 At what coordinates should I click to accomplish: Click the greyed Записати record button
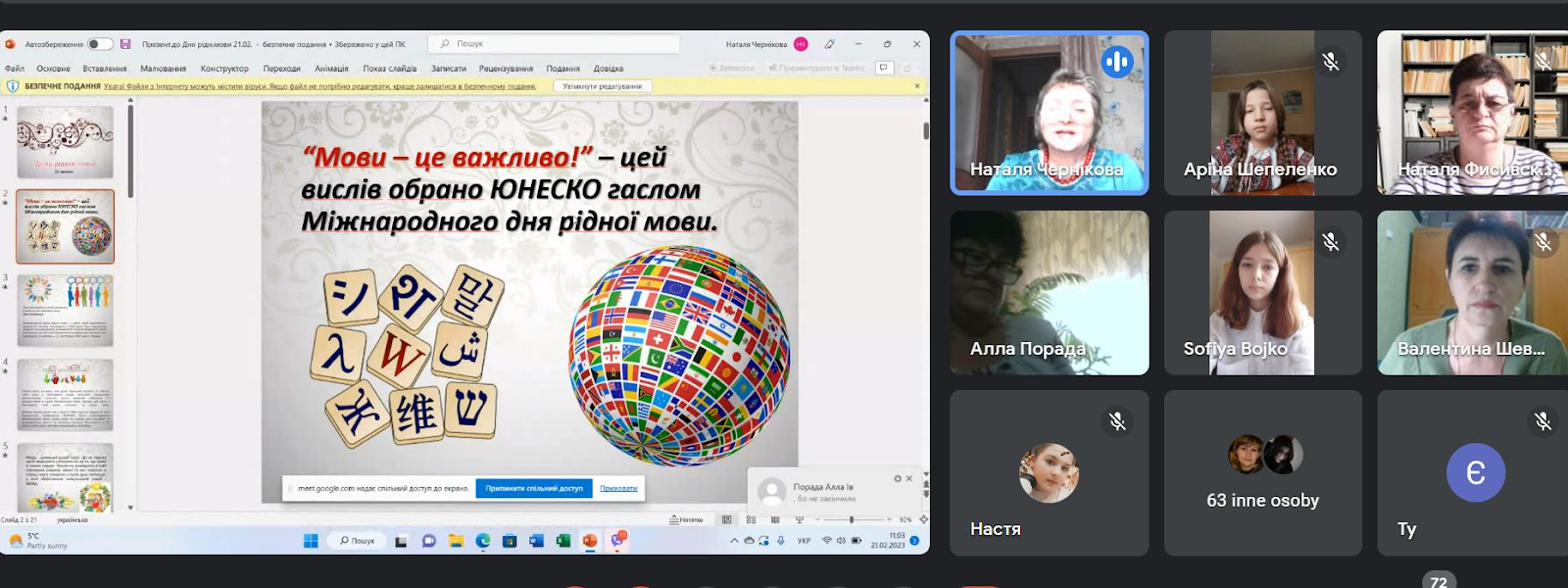click(732, 69)
